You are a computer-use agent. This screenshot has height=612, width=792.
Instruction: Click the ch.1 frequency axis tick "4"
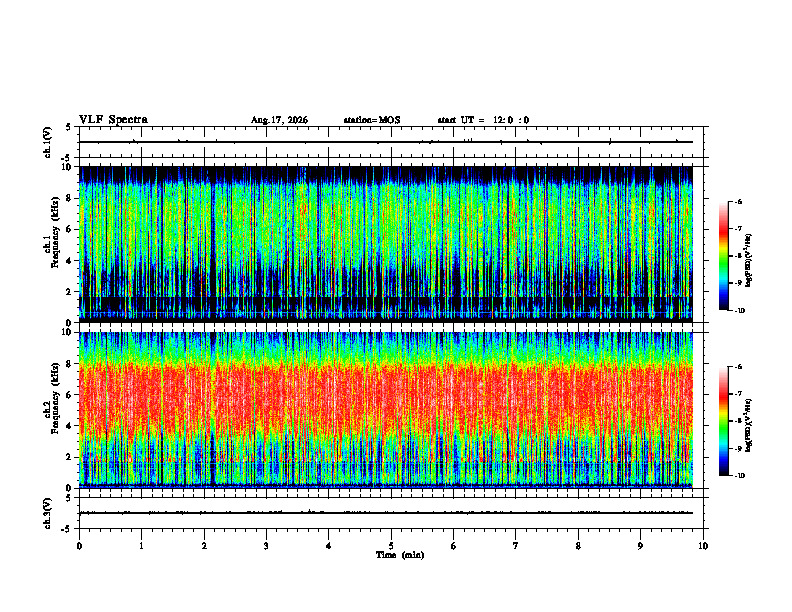click(70, 261)
